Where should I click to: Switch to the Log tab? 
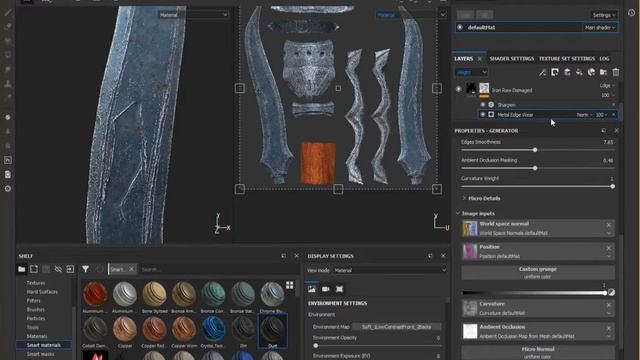(x=604, y=59)
